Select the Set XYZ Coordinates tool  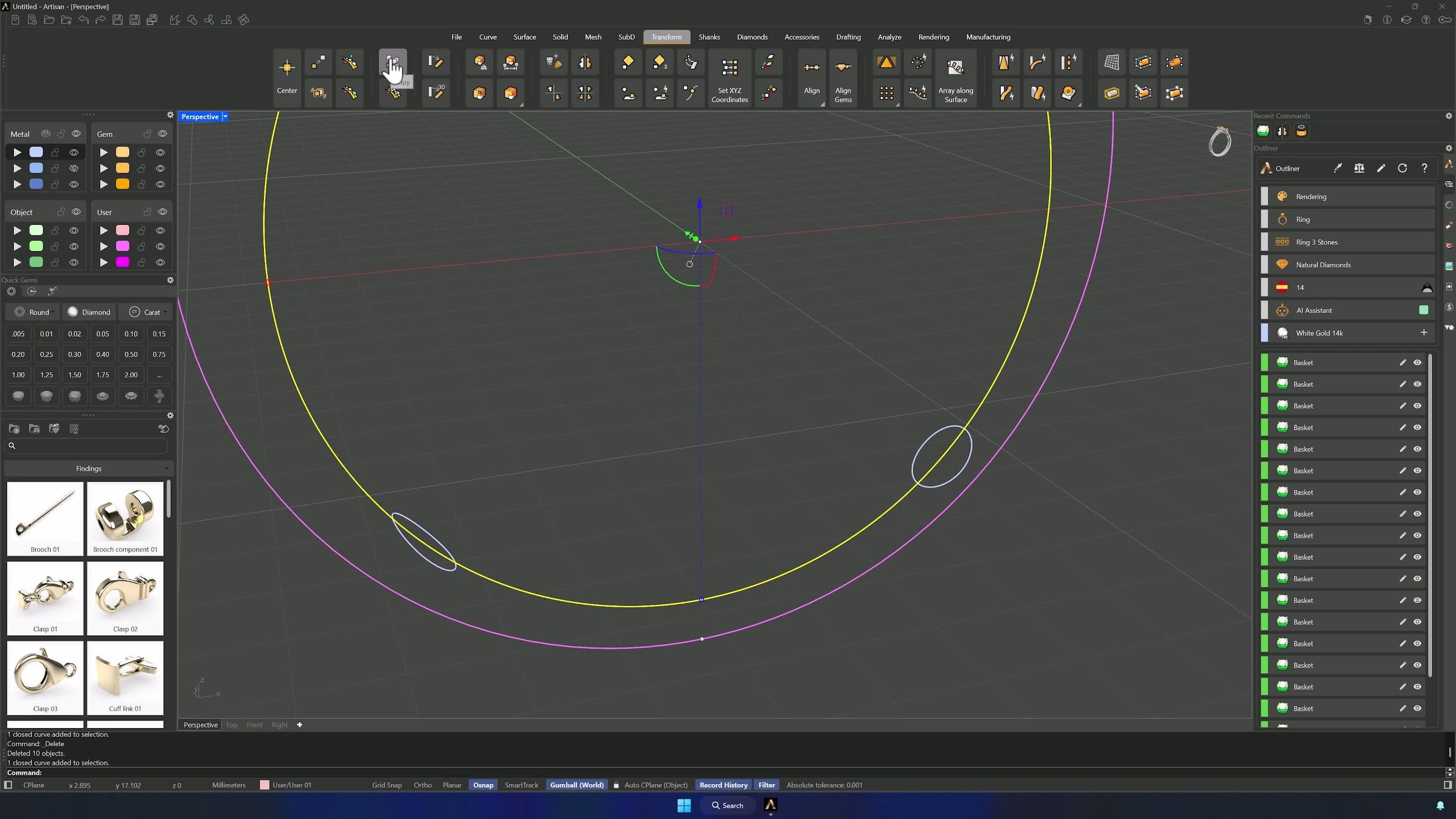pyautogui.click(x=729, y=78)
